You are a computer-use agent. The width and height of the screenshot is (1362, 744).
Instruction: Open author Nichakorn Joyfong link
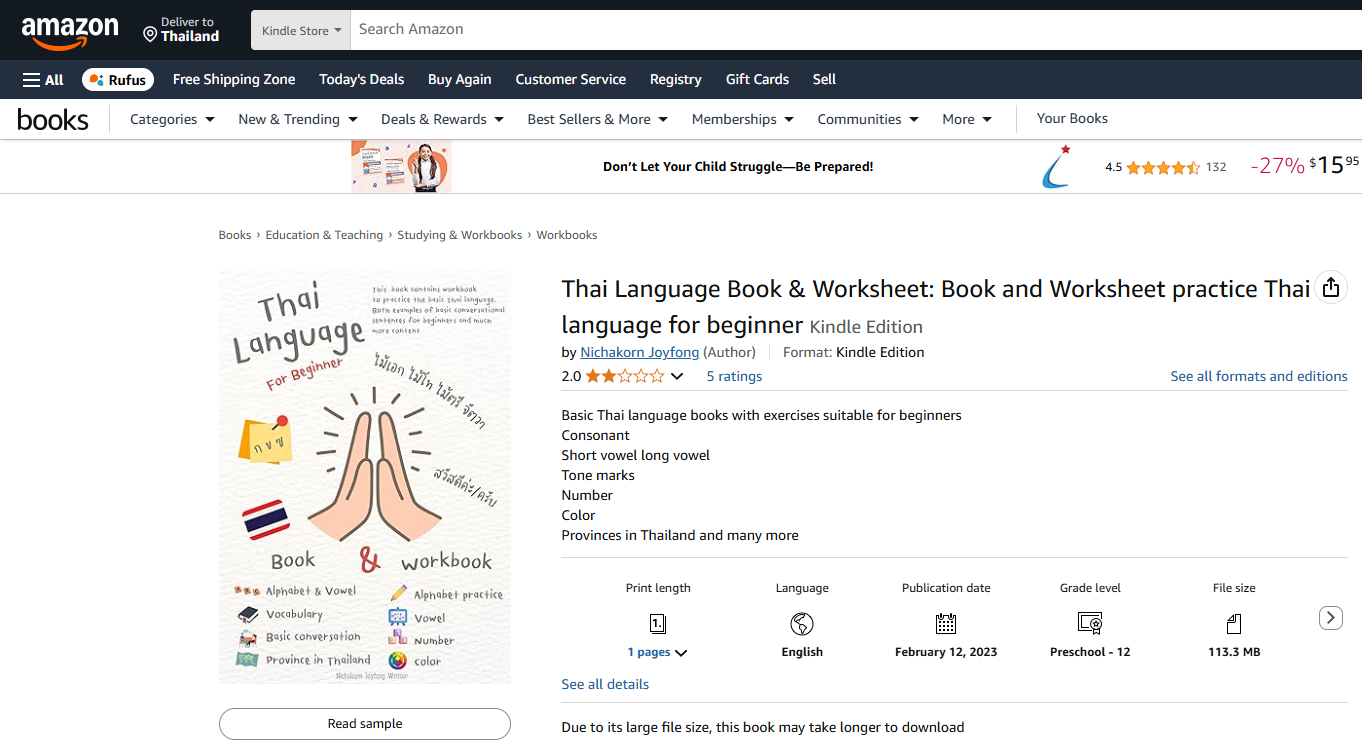pos(640,352)
